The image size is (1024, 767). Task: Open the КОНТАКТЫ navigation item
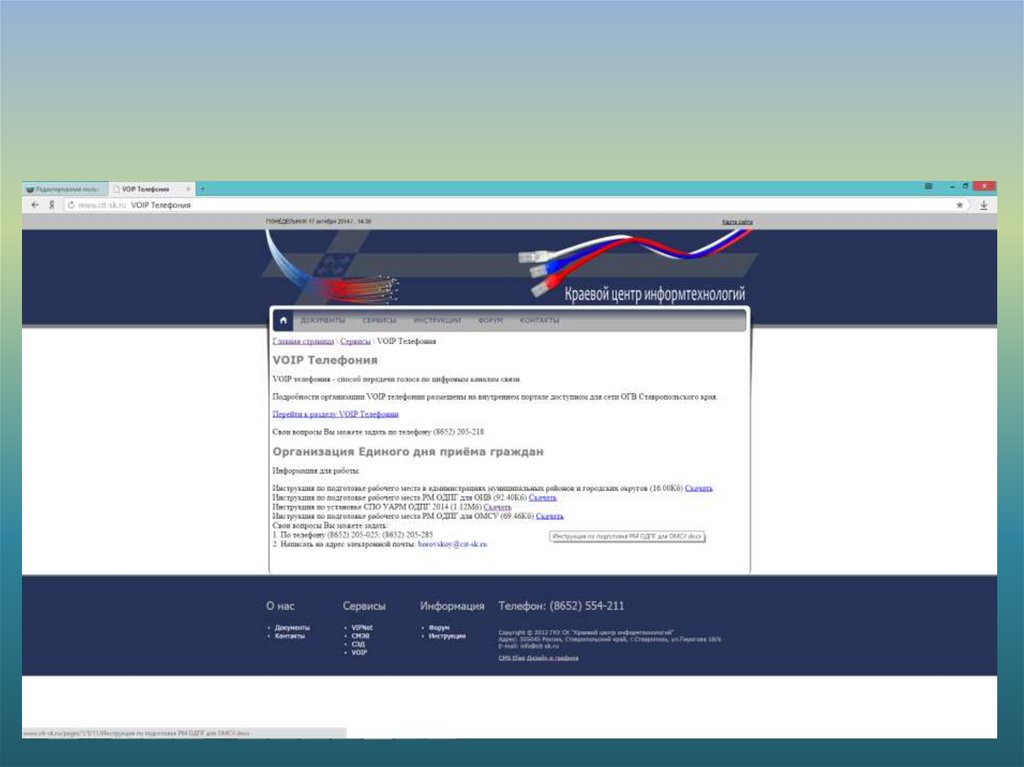tap(539, 321)
